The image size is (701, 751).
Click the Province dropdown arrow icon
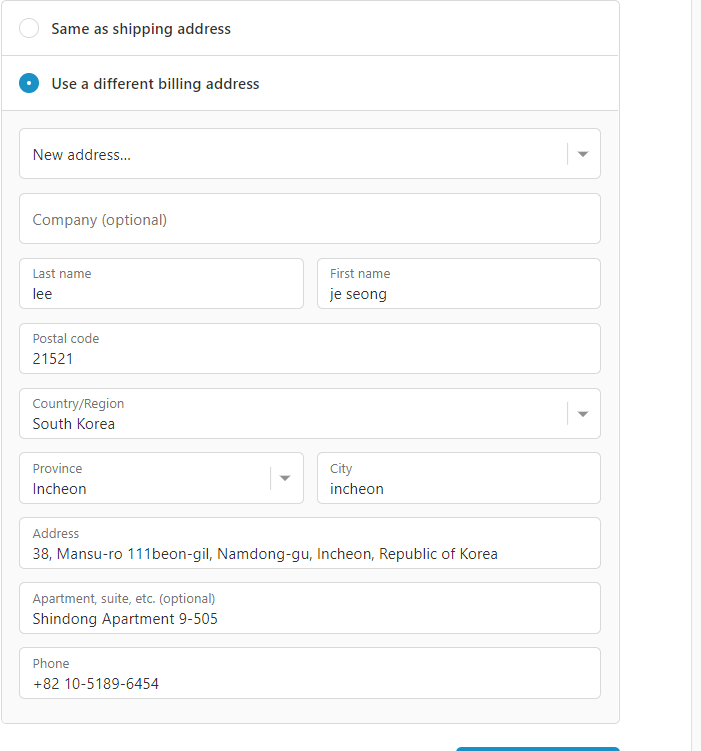285,478
